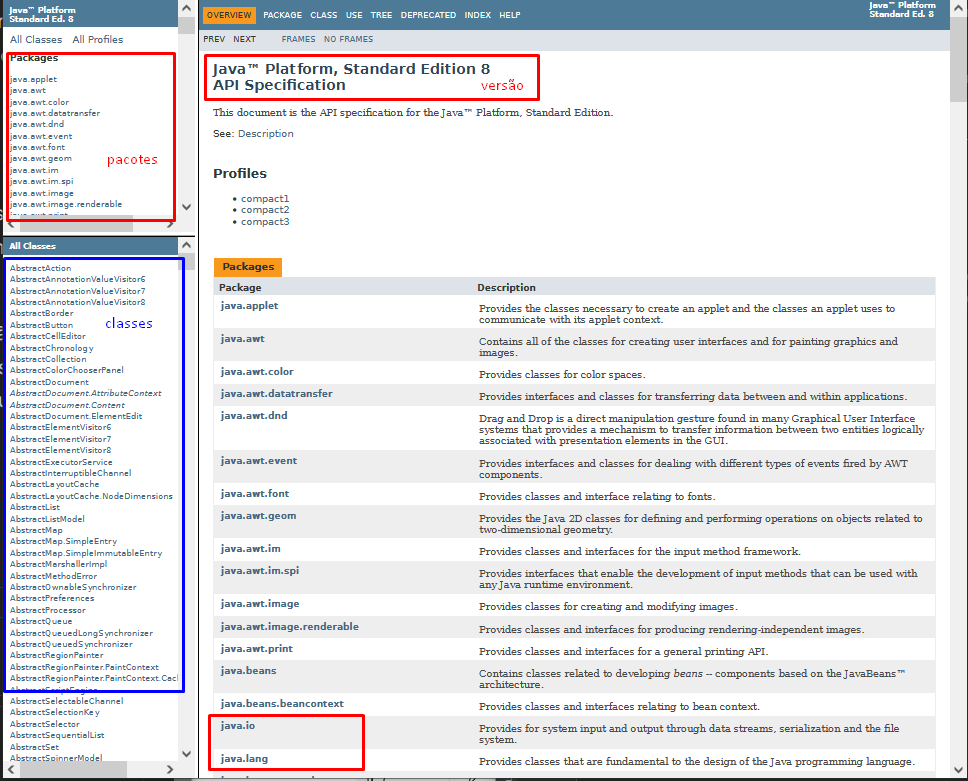Select AbstractButton in class list
This screenshot has height=781, width=968.
41,325
